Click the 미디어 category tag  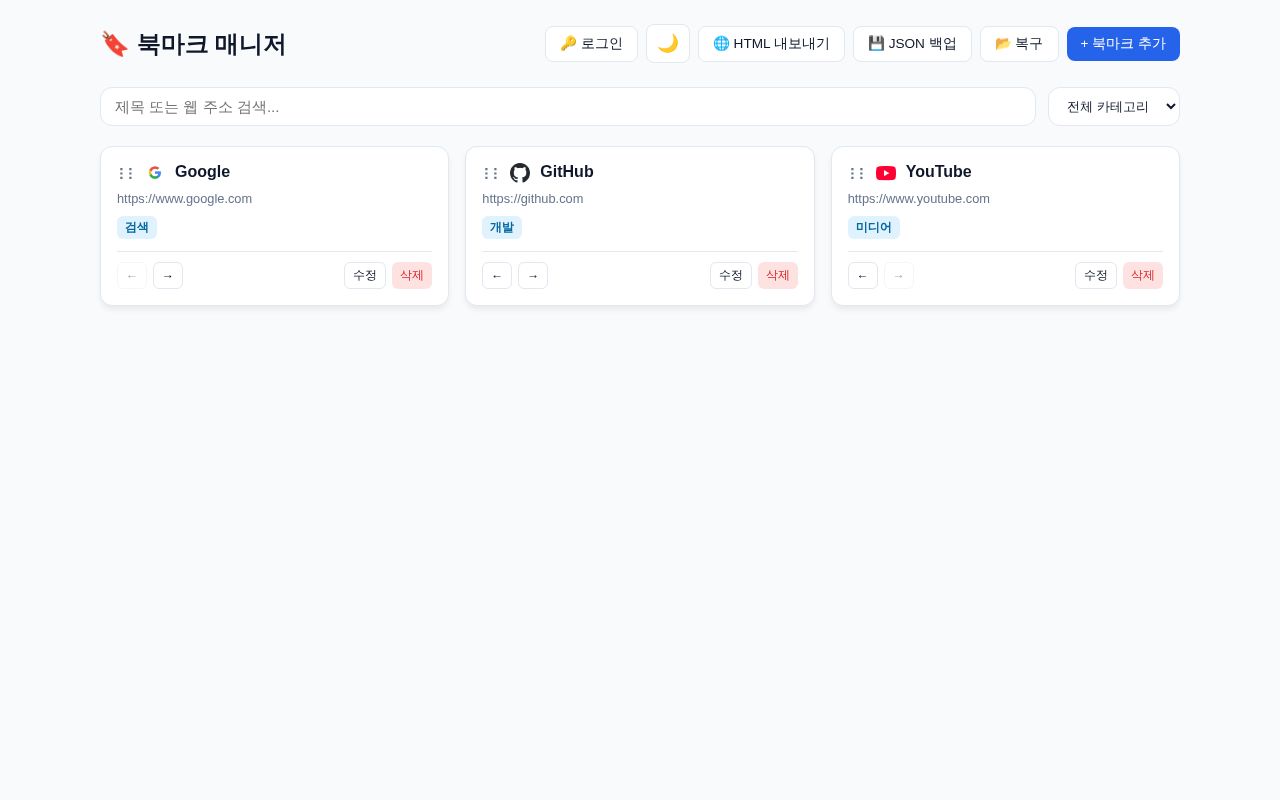[x=874, y=228]
